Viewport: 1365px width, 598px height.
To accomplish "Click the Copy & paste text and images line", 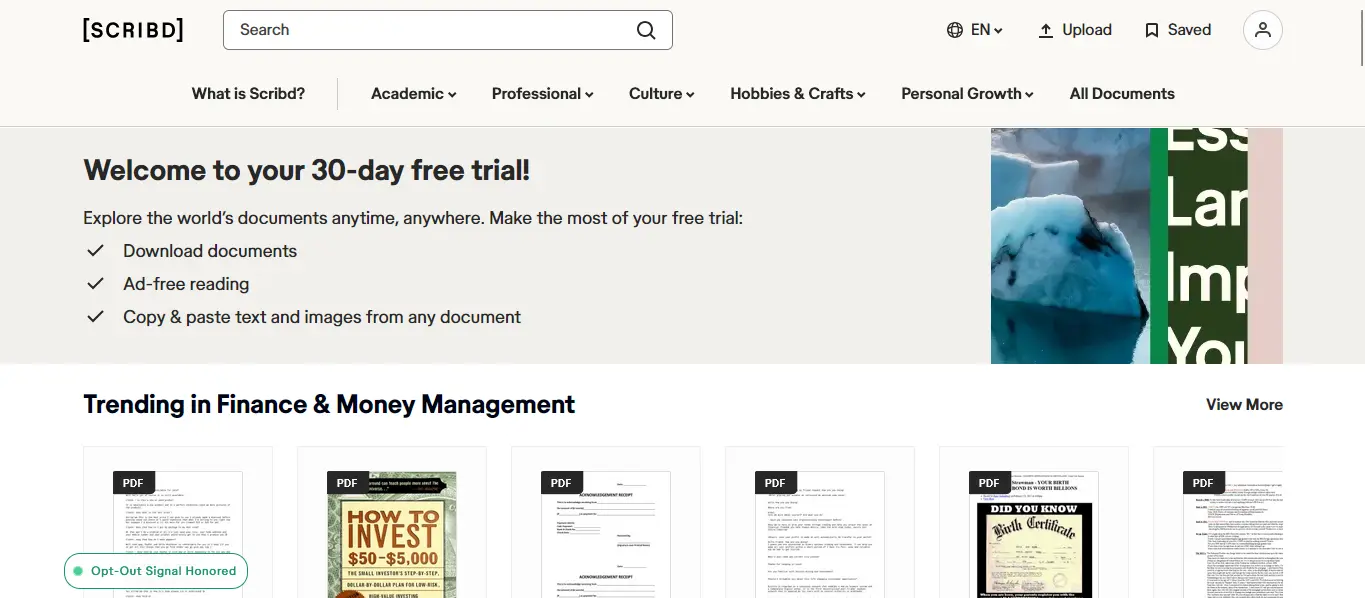I will click(x=322, y=317).
